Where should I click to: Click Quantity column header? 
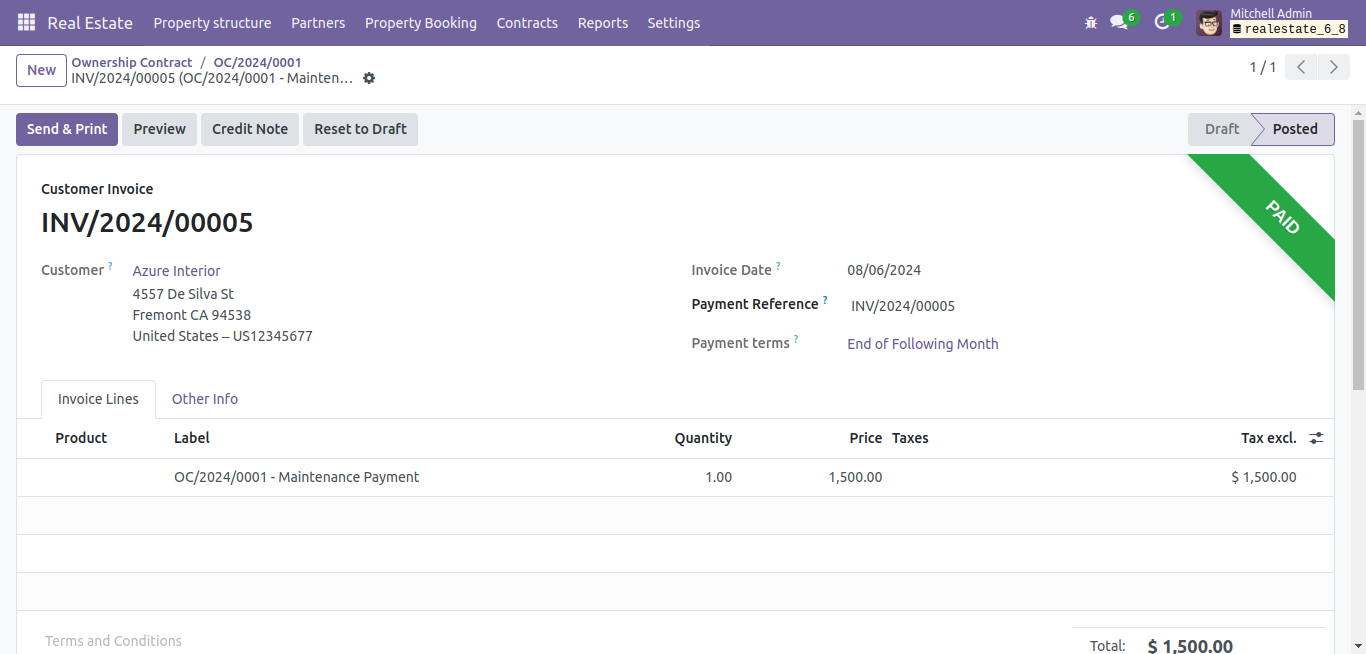tap(703, 438)
